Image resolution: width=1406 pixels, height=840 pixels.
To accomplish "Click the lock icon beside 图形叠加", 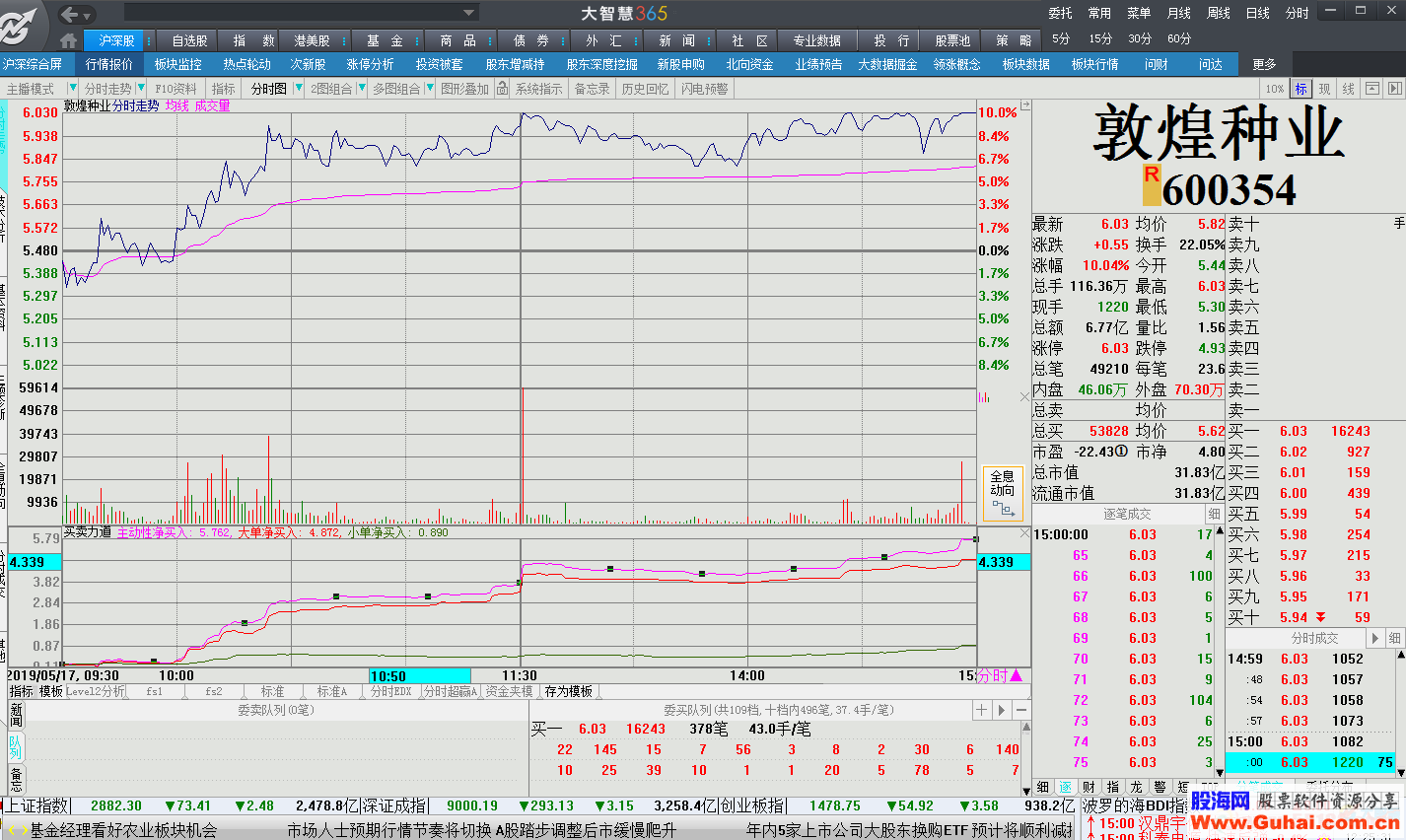I will 502,89.
